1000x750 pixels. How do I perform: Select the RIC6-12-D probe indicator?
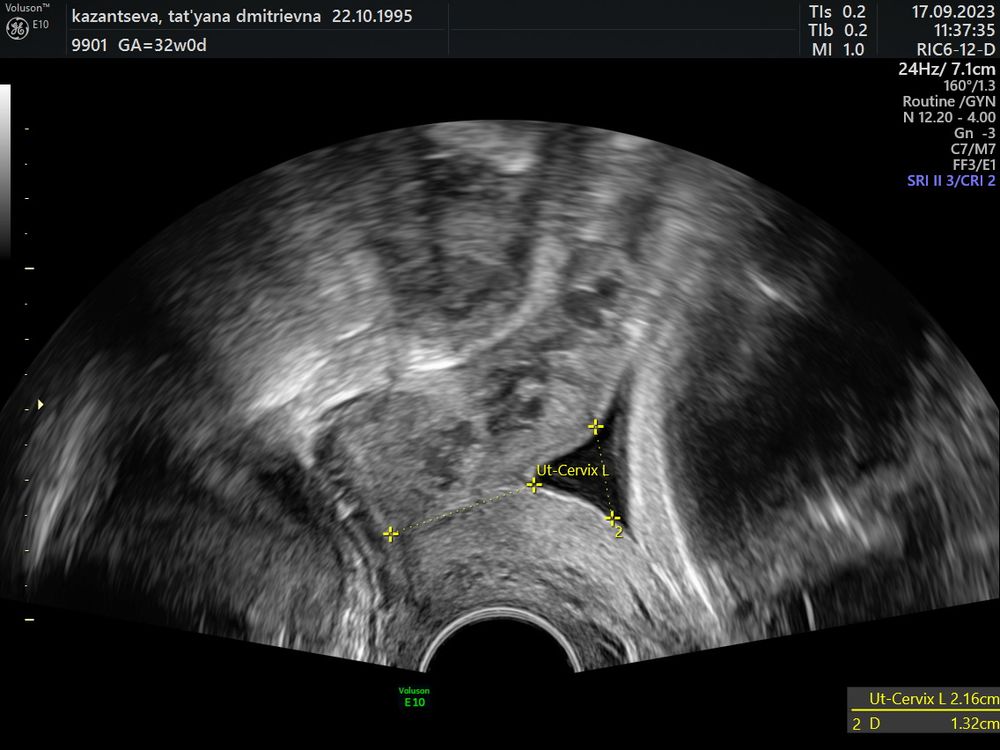click(955, 50)
